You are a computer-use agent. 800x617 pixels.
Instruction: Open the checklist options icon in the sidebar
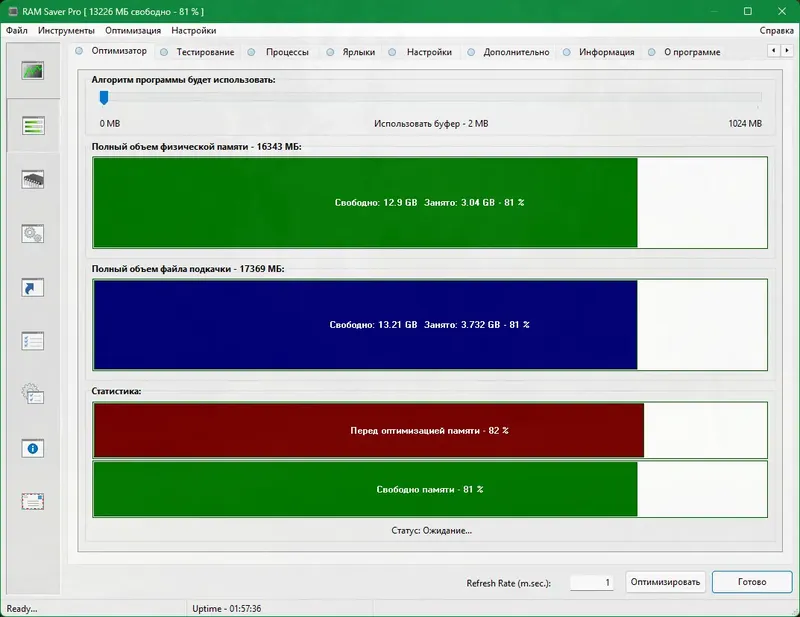click(35, 340)
